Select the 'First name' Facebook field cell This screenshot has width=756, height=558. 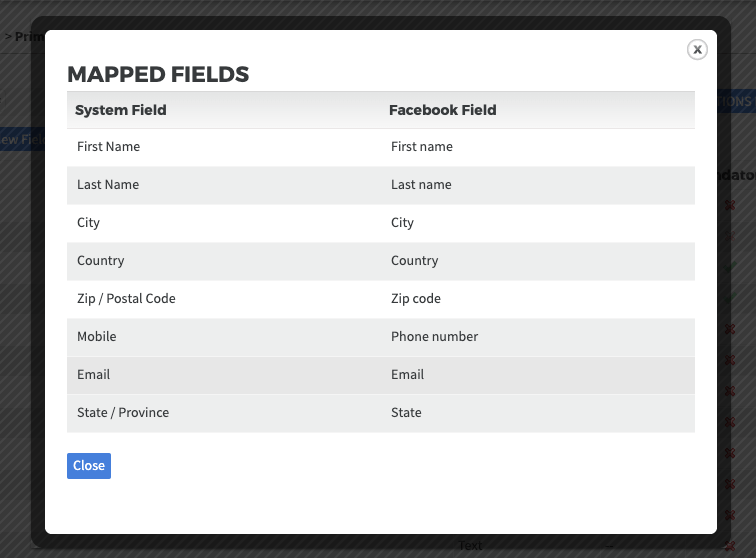tap(422, 147)
